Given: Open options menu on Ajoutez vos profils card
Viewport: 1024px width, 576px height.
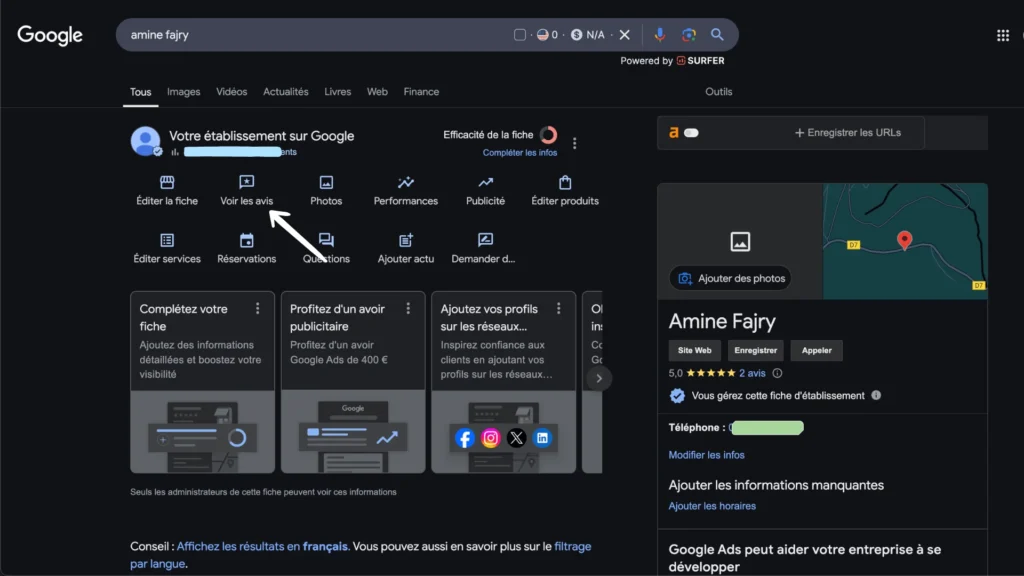Looking at the screenshot, I should [x=558, y=308].
